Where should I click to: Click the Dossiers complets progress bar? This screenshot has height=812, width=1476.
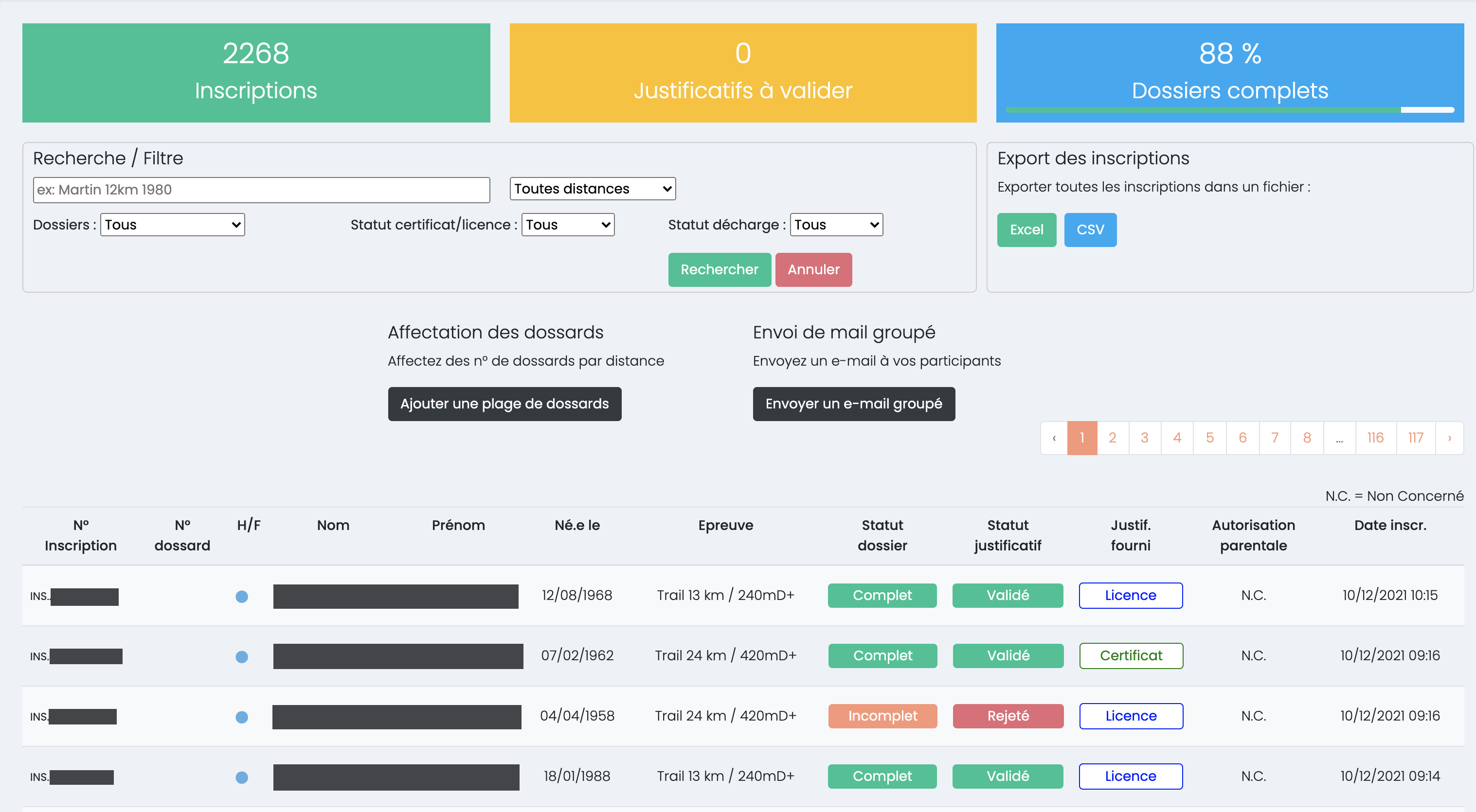tap(1230, 110)
